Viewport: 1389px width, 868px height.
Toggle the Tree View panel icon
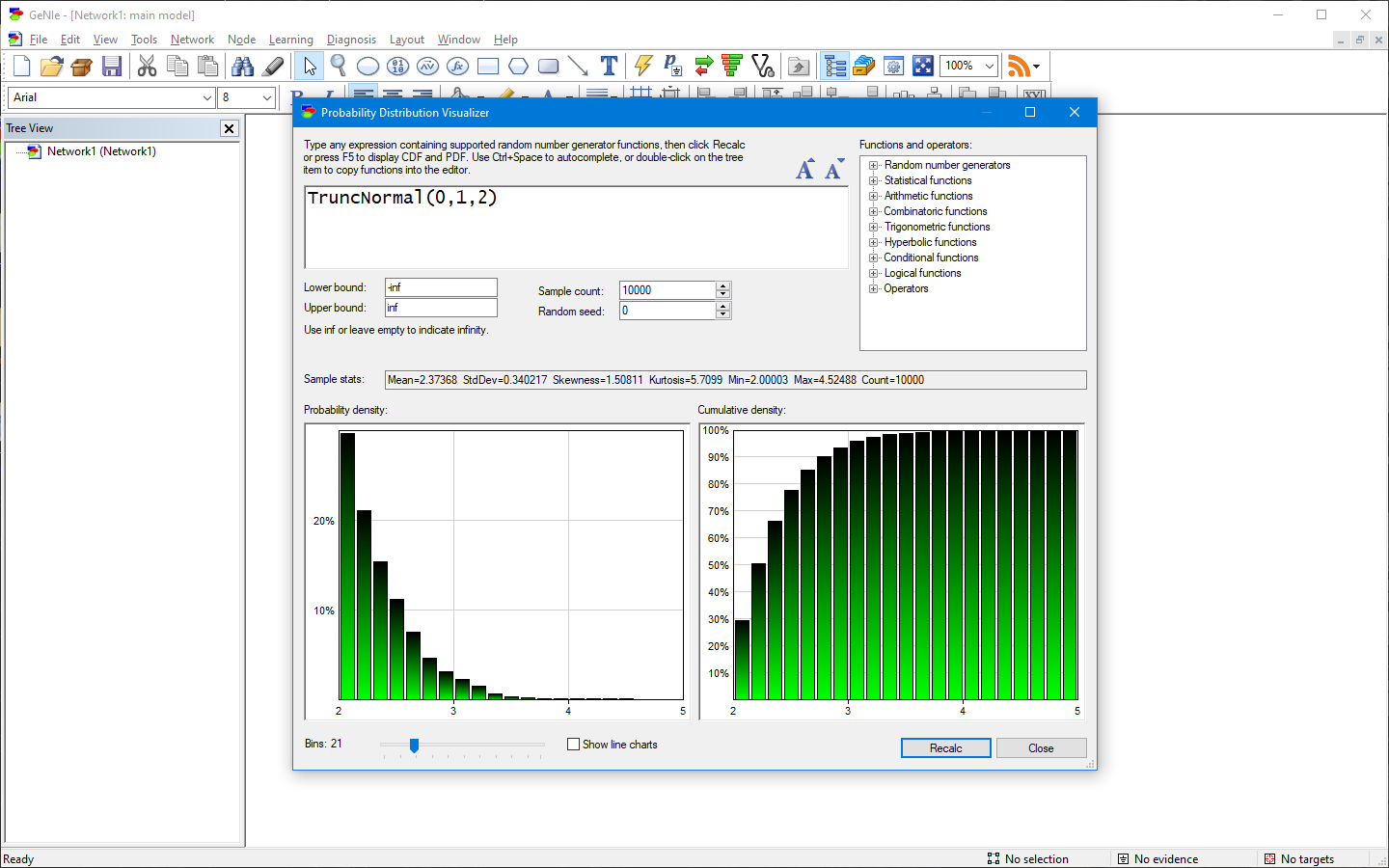[835, 66]
